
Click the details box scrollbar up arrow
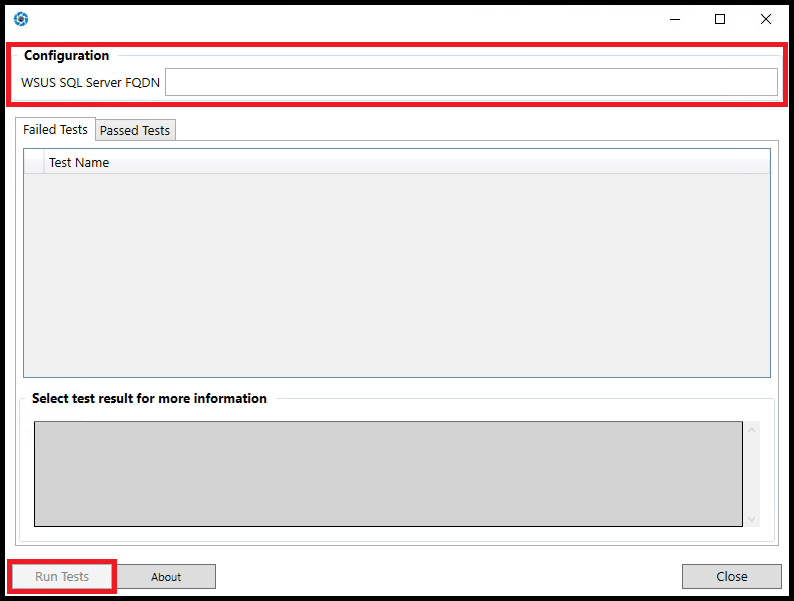[x=752, y=429]
